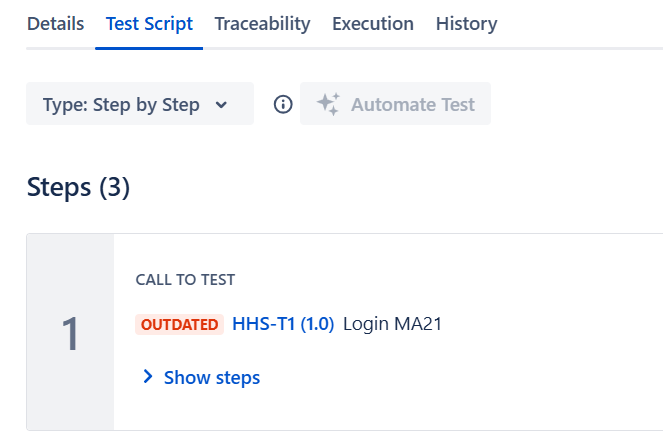Select the Test Script tab
This screenshot has height=448, width=663.
[150, 24]
